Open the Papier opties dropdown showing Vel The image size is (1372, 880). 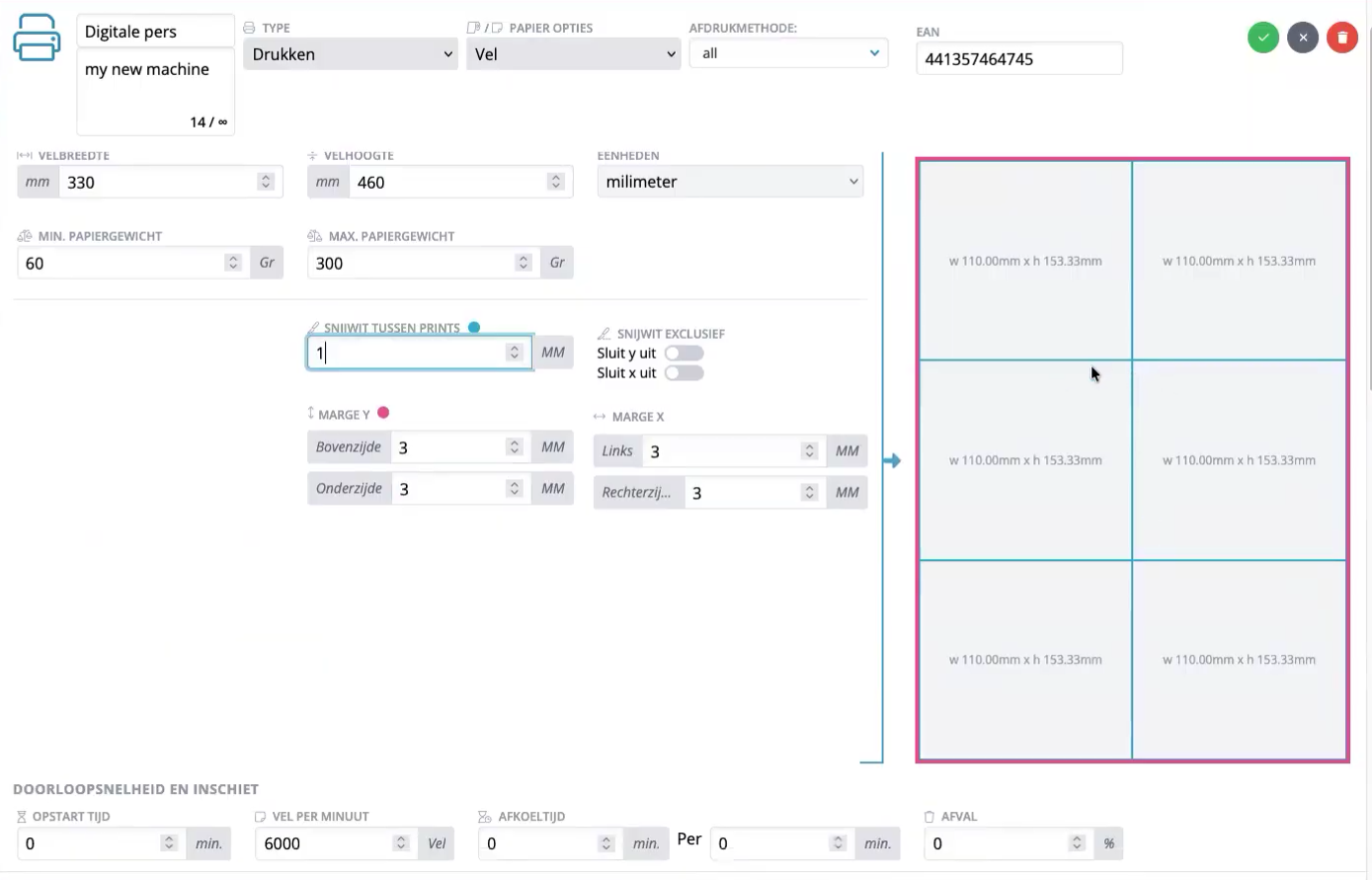pos(573,54)
